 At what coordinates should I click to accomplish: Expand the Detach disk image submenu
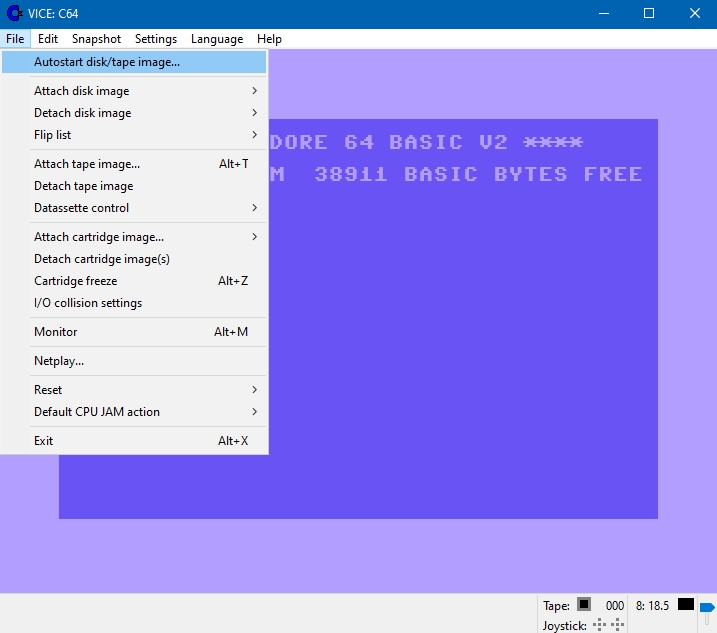134,113
